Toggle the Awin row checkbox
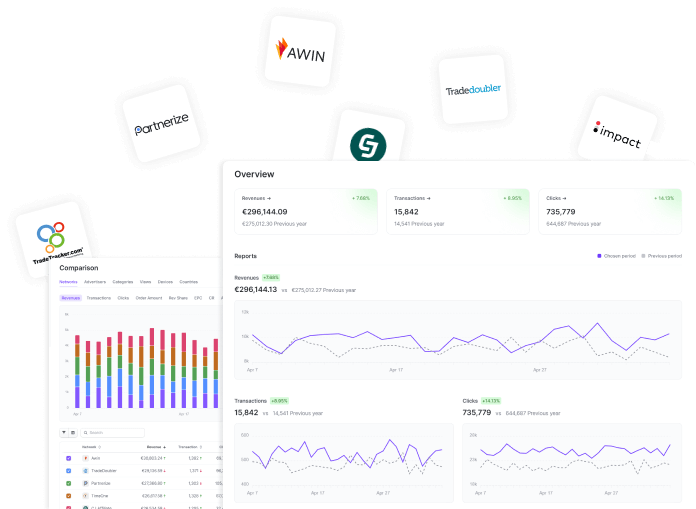 click(x=69, y=458)
